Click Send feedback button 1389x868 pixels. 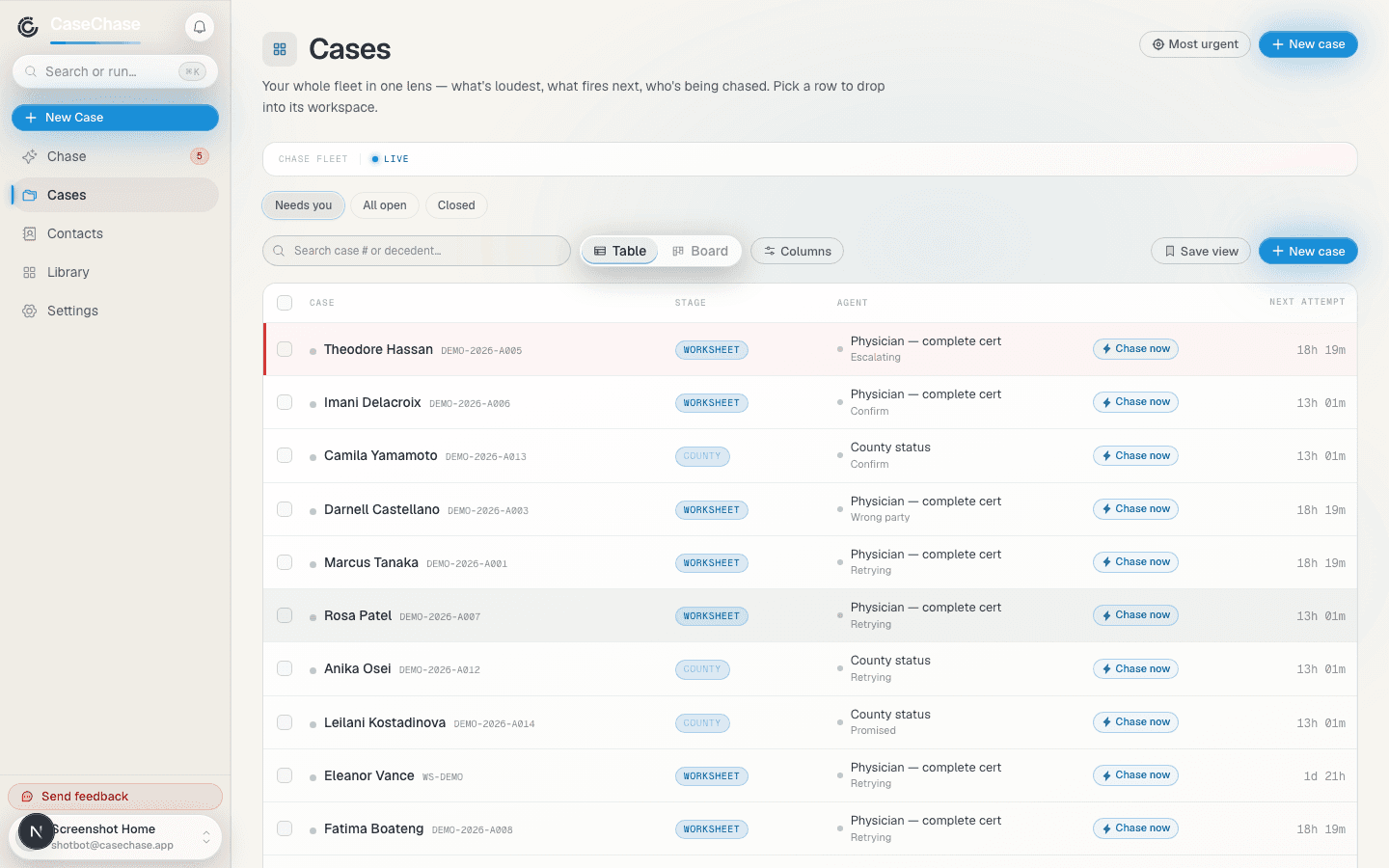(115, 797)
